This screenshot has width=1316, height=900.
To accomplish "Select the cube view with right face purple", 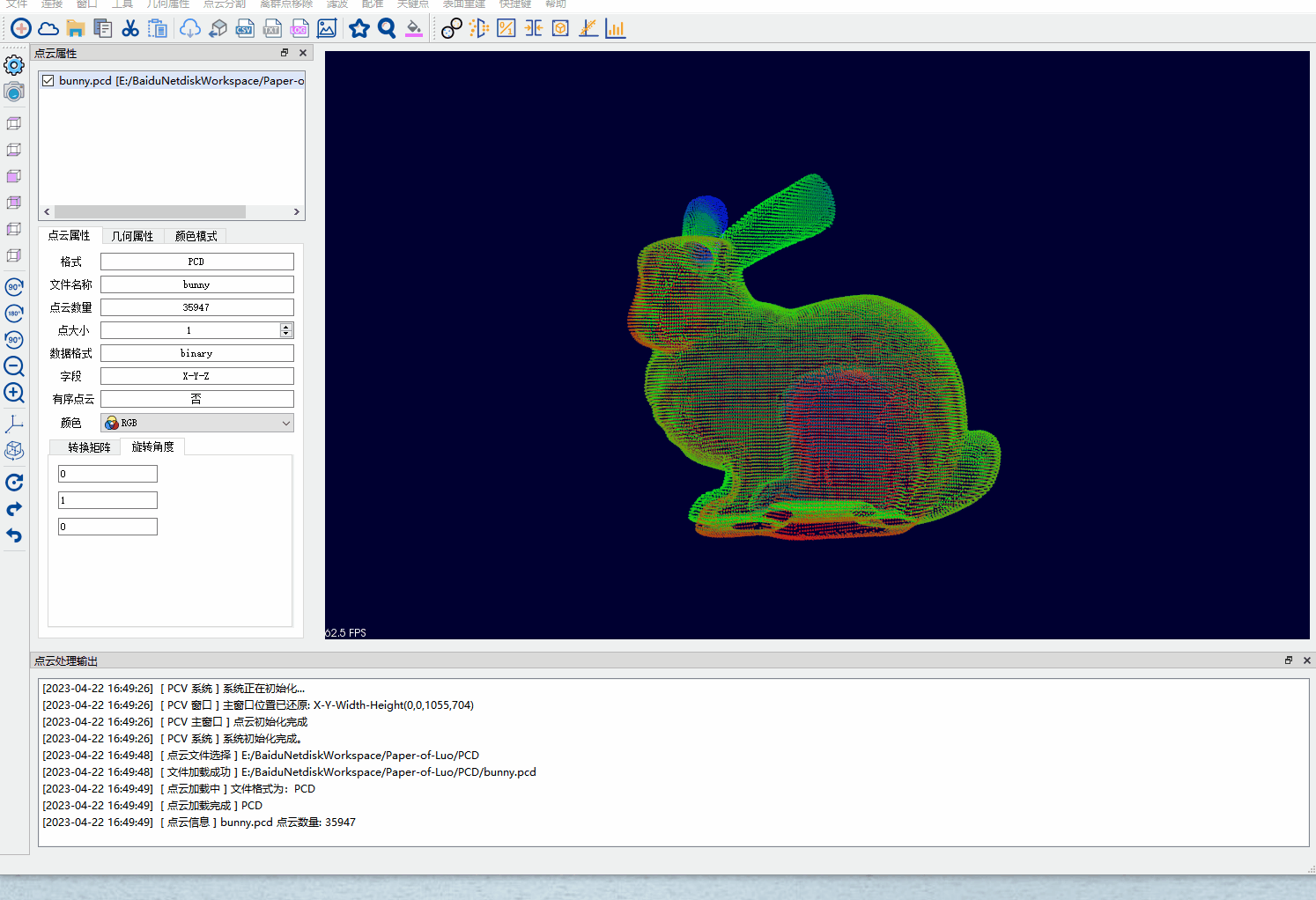I will click(14, 255).
